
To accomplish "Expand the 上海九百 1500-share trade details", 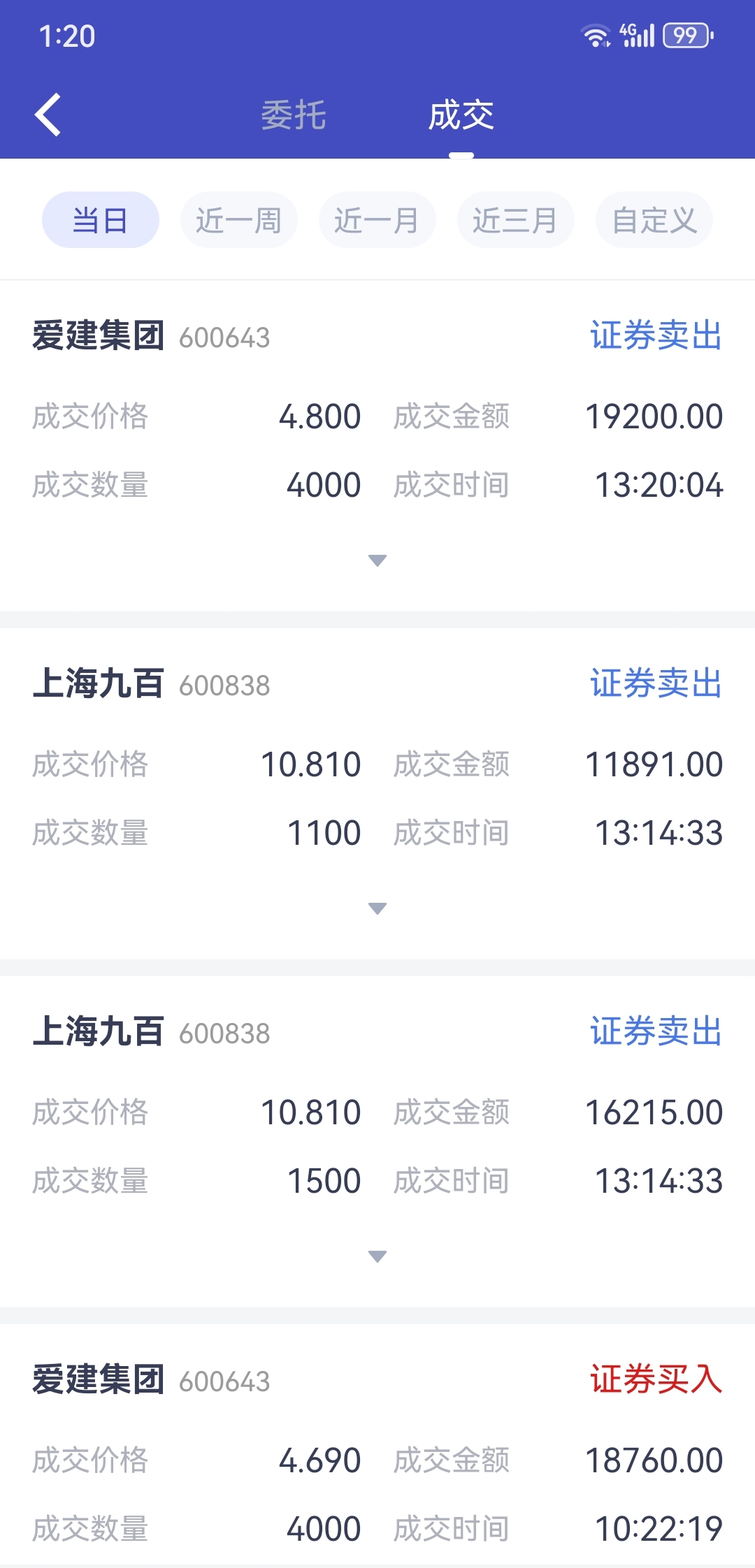I will [377, 1256].
